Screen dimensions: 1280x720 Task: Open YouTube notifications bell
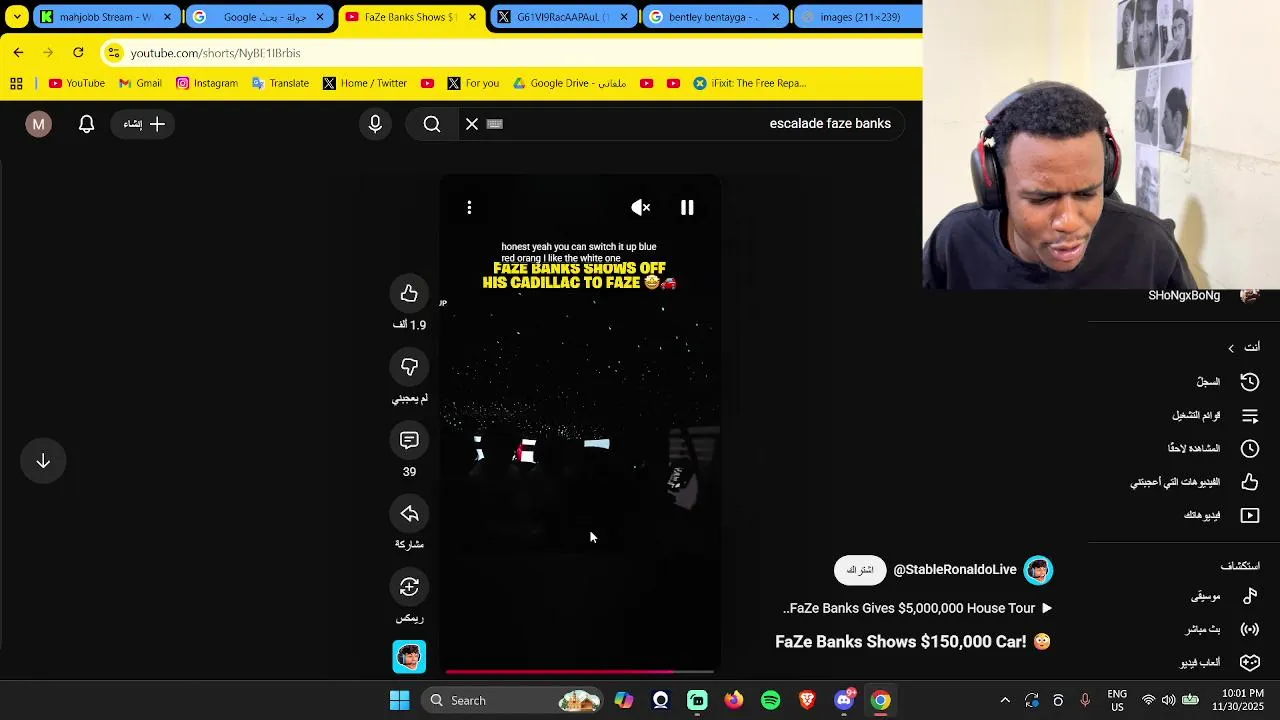pos(87,124)
